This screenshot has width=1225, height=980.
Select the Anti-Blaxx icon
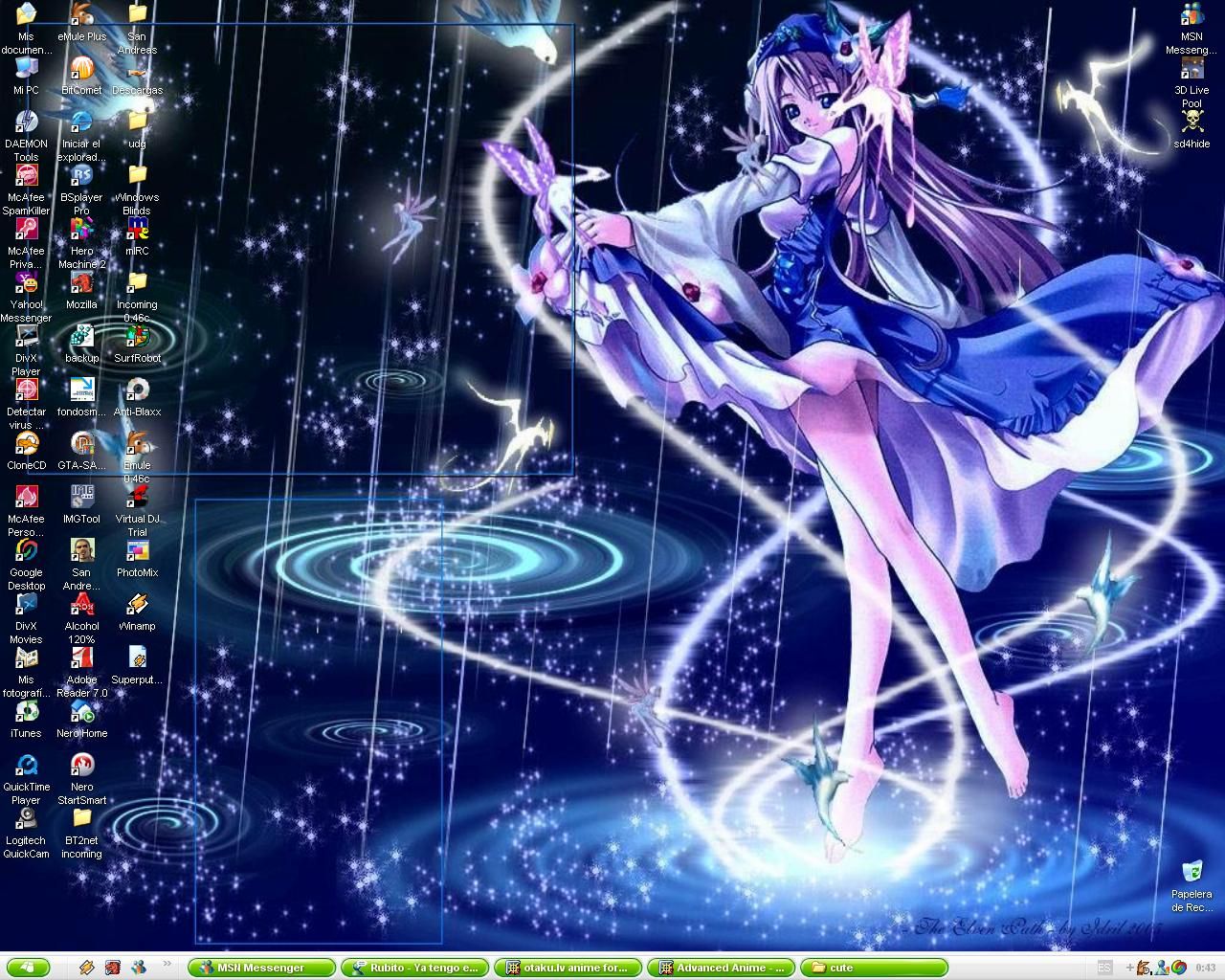(x=137, y=396)
